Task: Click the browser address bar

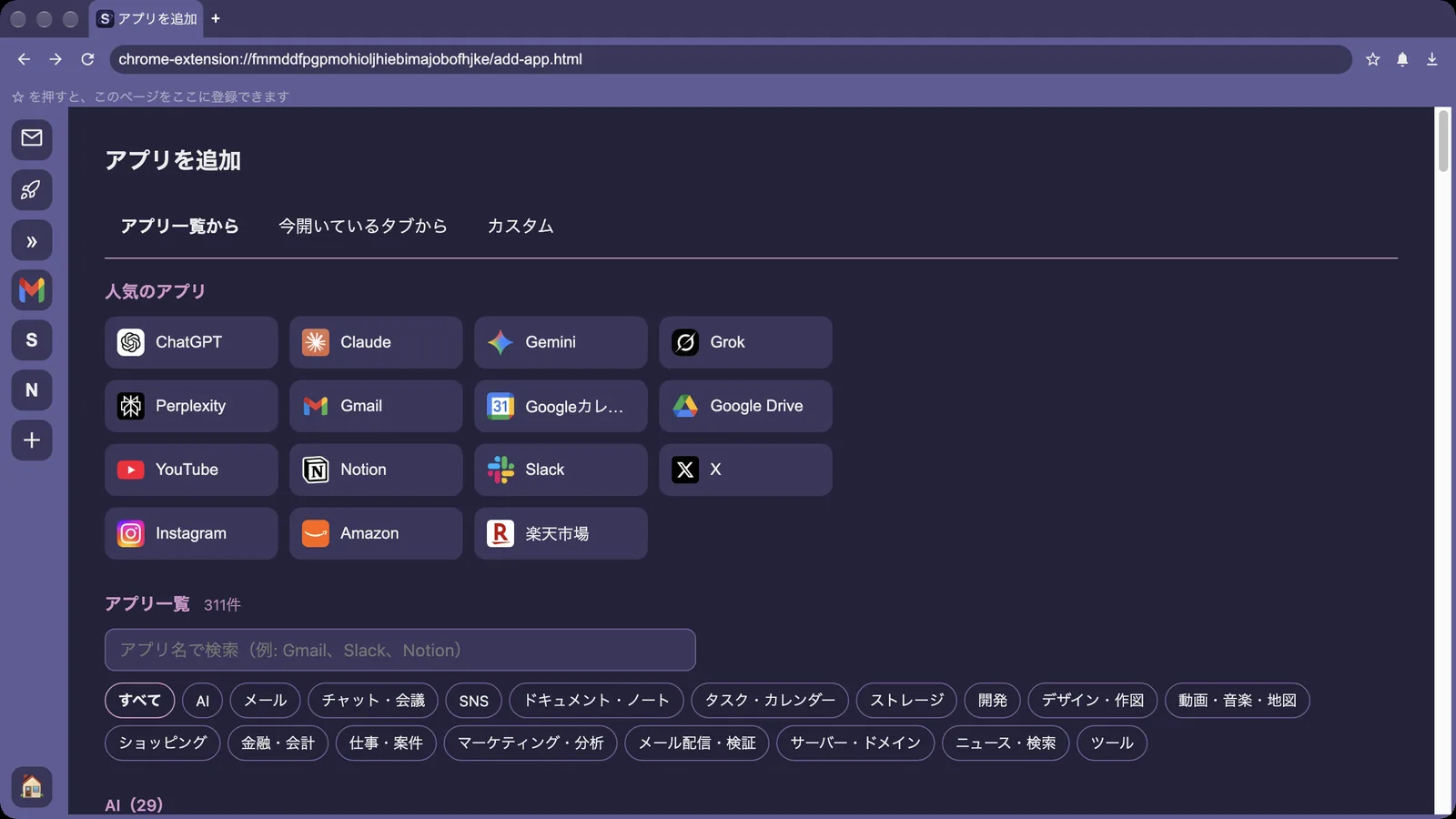Action: coord(731,59)
